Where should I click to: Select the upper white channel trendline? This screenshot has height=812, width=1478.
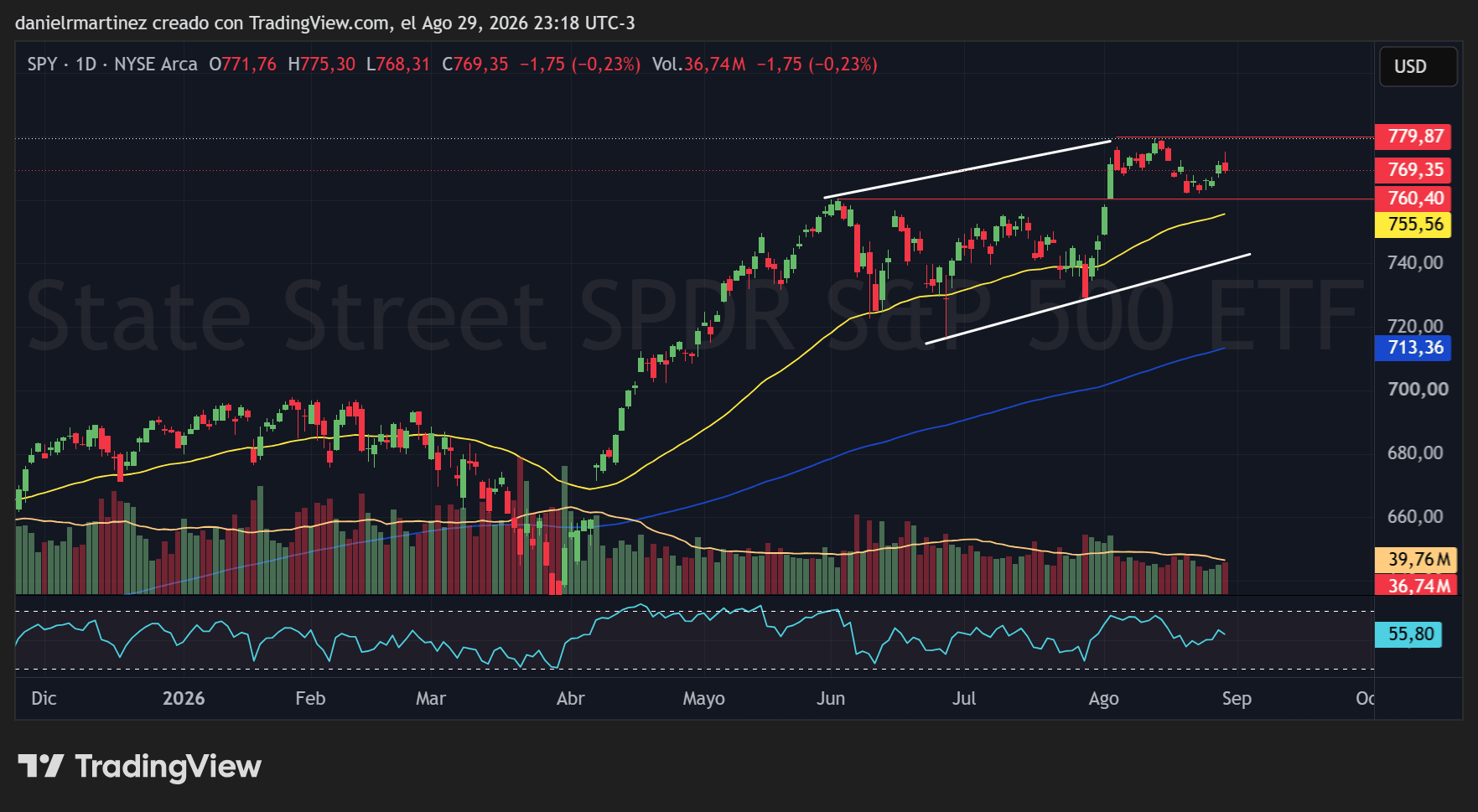coord(967,169)
